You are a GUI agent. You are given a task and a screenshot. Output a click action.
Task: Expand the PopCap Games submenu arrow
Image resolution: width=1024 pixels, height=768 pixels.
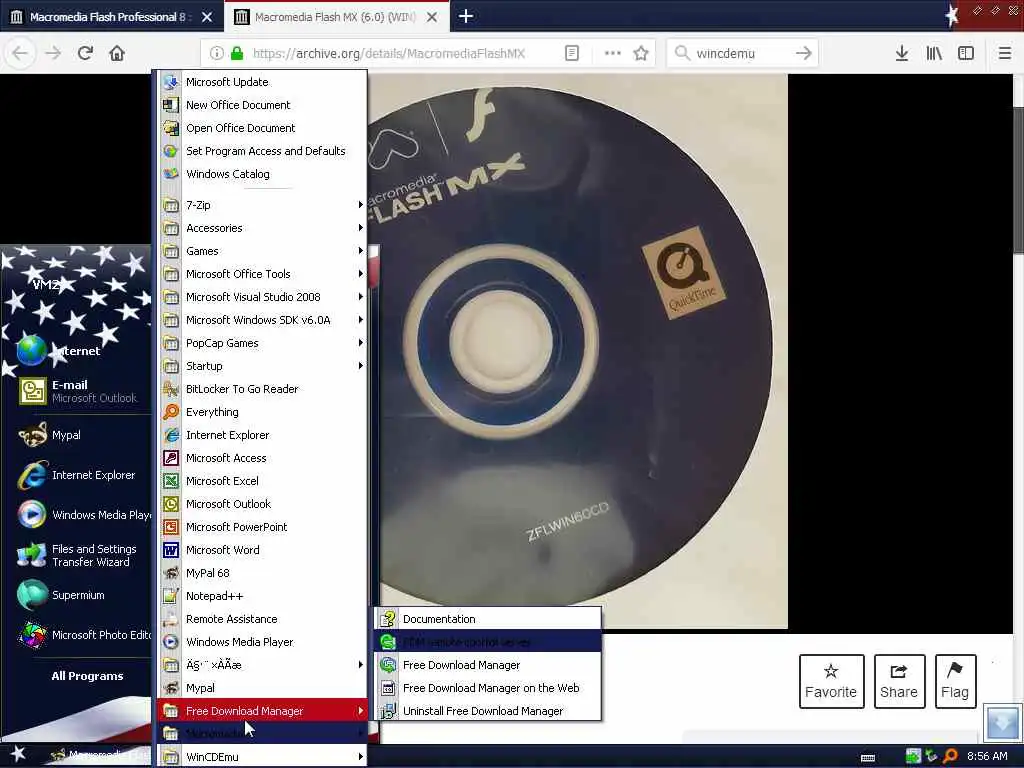click(360, 343)
